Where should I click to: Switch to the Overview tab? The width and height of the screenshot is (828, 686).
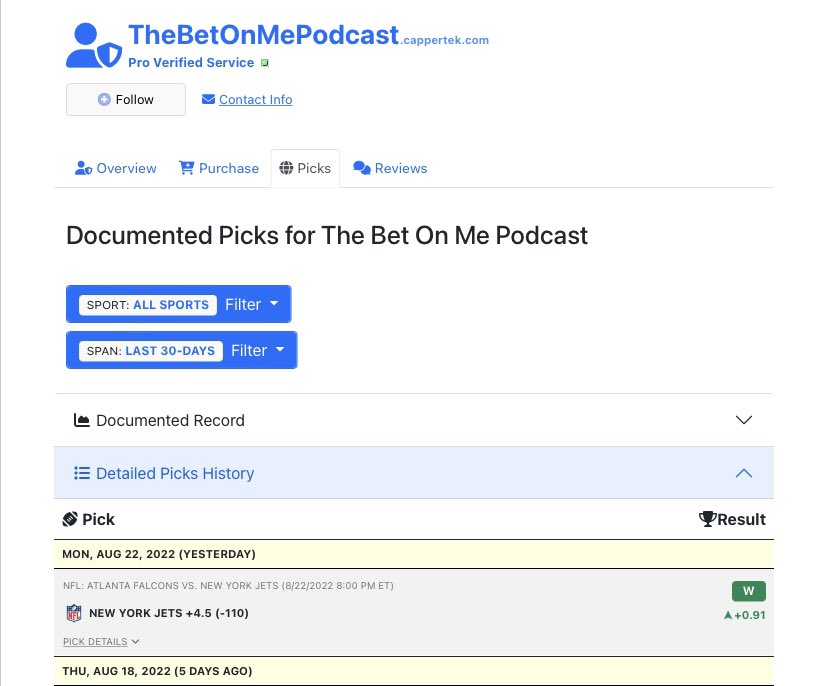[x=116, y=168]
